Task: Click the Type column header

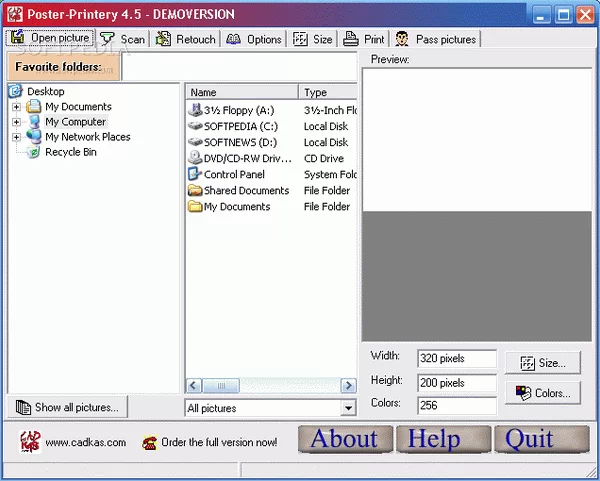Action: point(328,92)
